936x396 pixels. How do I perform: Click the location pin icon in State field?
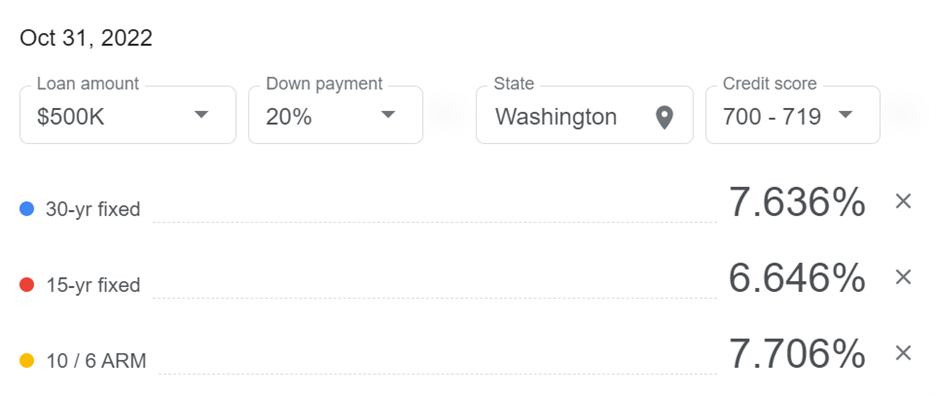(664, 118)
